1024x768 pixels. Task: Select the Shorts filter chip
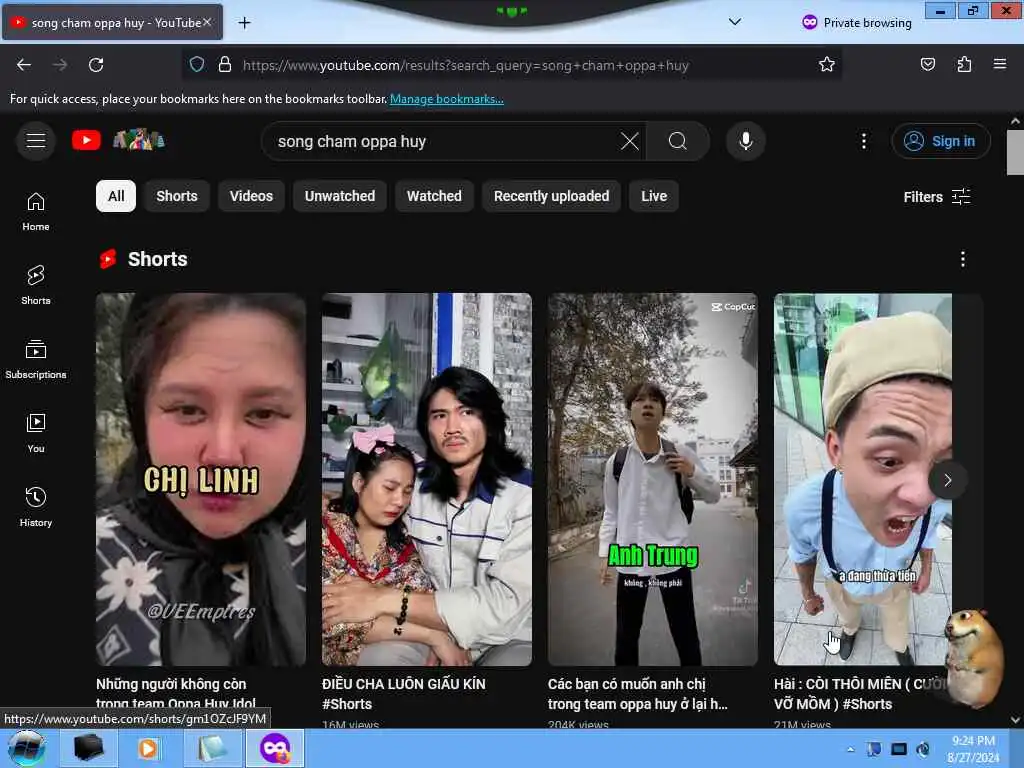pos(176,196)
